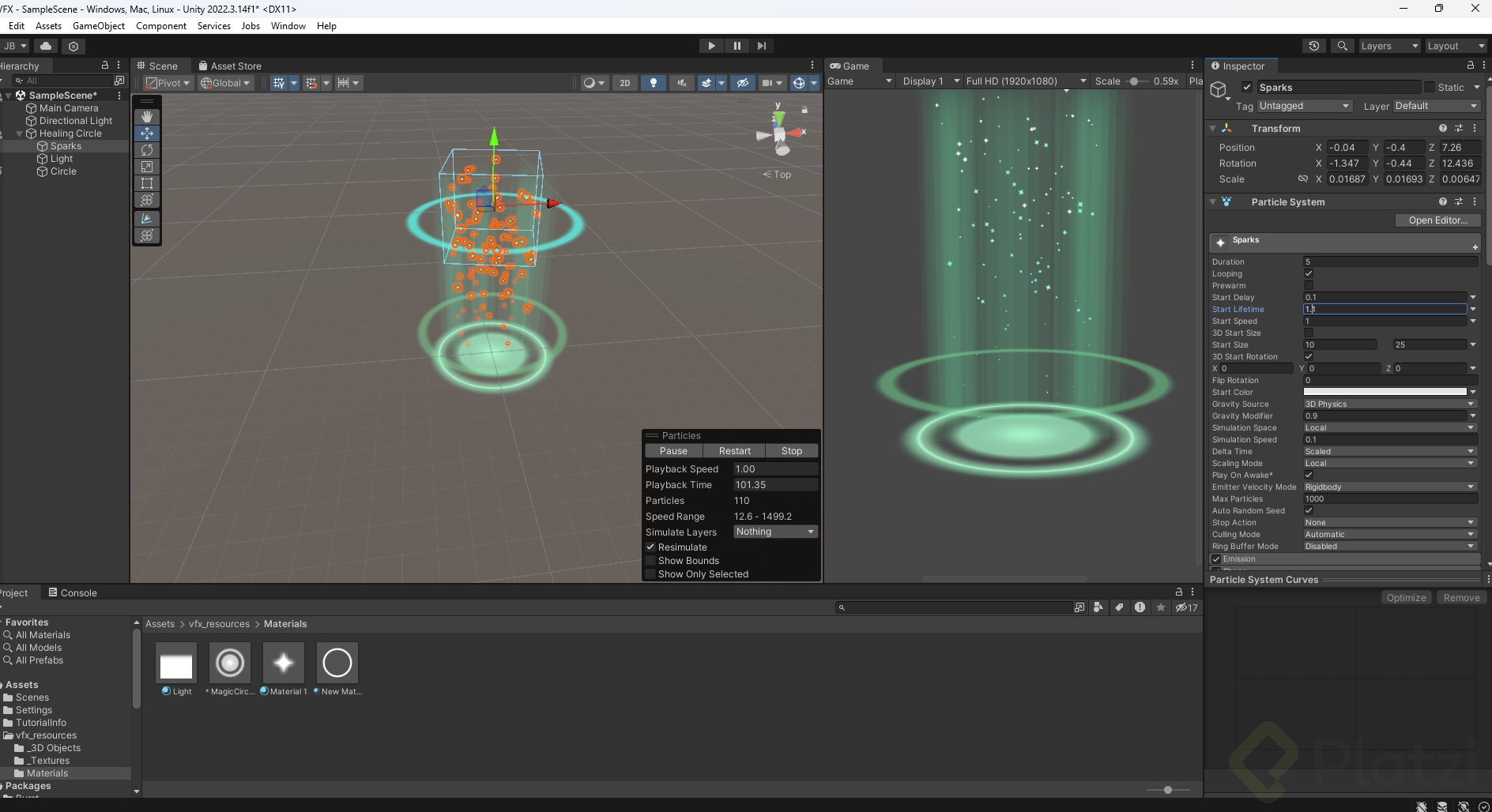This screenshot has width=1492, height=812.
Task: Uncheck the Resimulate option
Action: coord(651,547)
